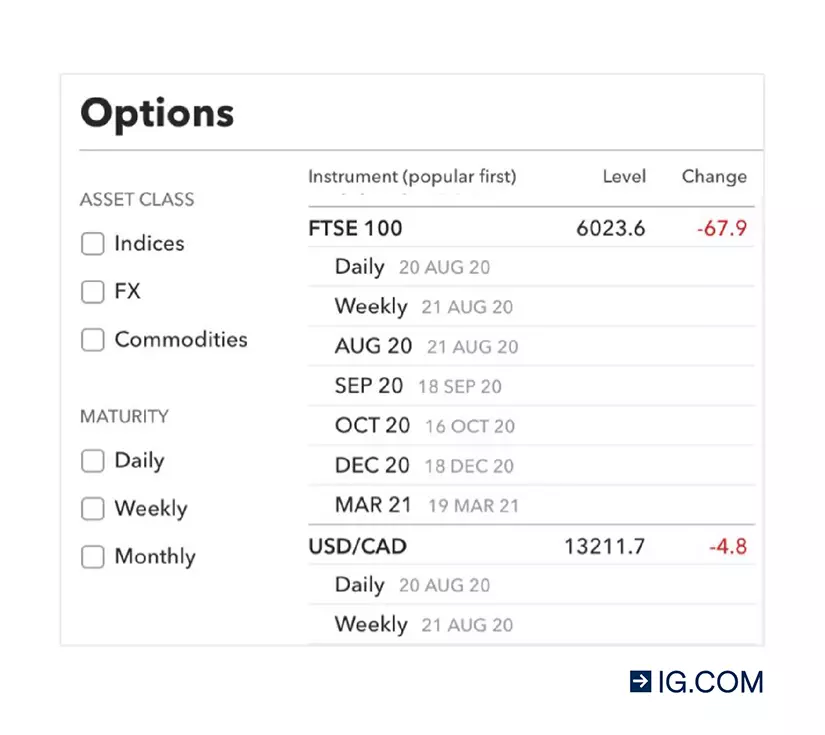Click the IG.COM arrow logo icon
Image resolution: width=825 pixels, height=735 pixels.
[x=640, y=682]
